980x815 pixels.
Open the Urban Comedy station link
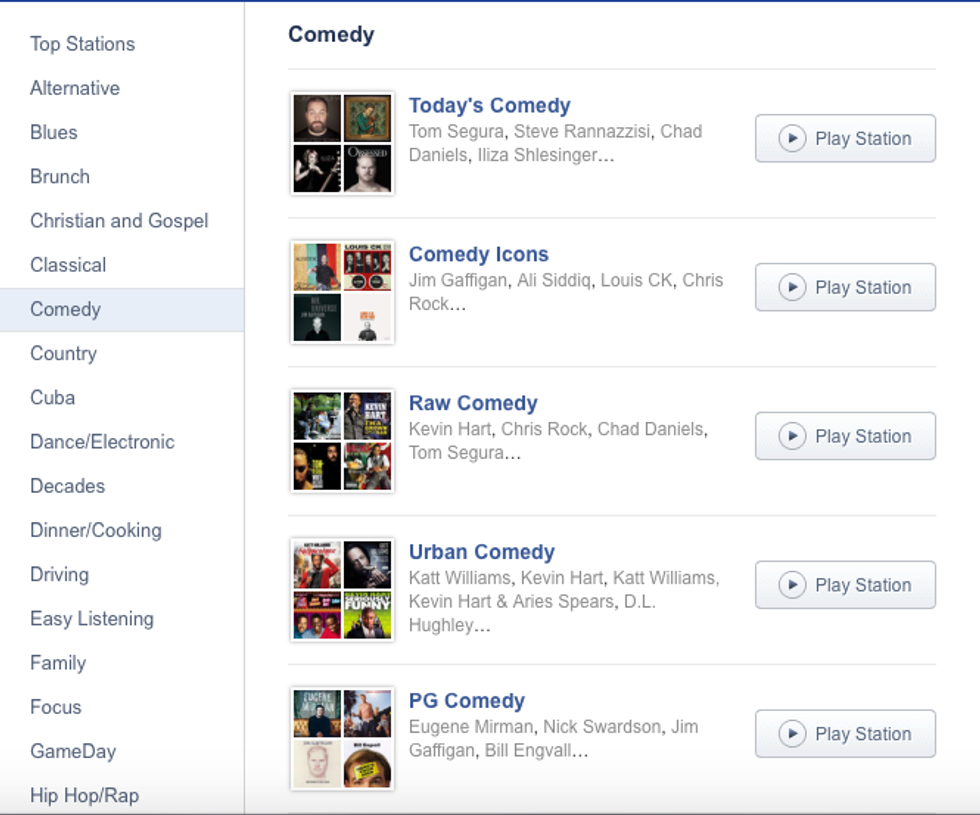point(481,553)
